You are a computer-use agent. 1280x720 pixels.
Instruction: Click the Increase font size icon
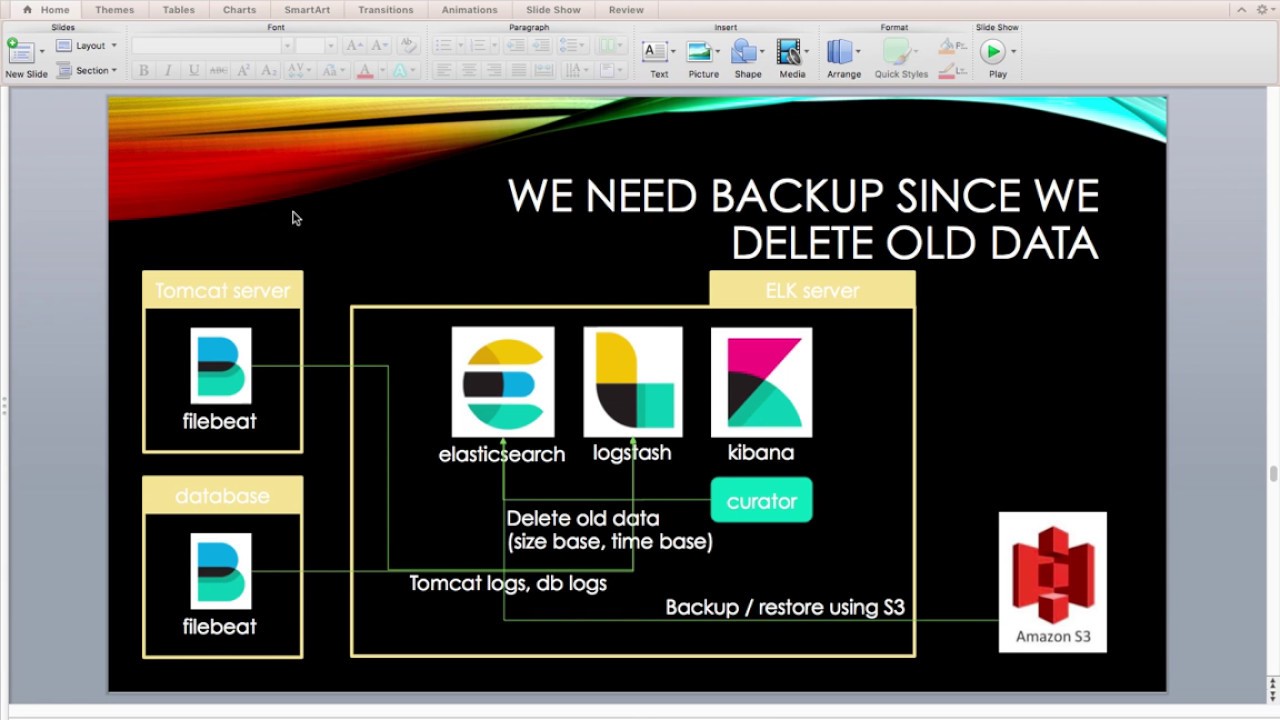pyautogui.click(x=354, y=45)
